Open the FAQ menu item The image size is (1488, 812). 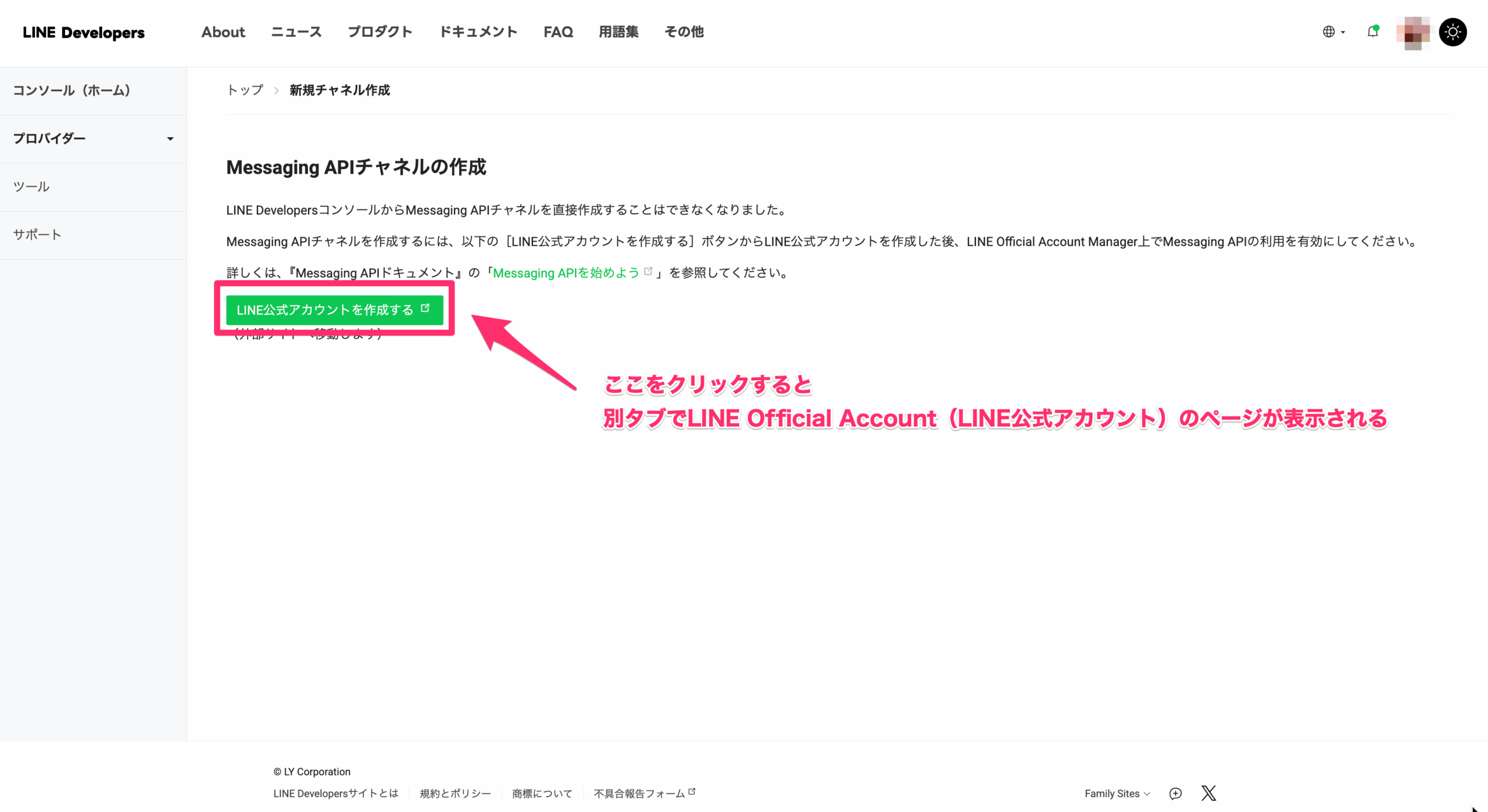(558, 32)
